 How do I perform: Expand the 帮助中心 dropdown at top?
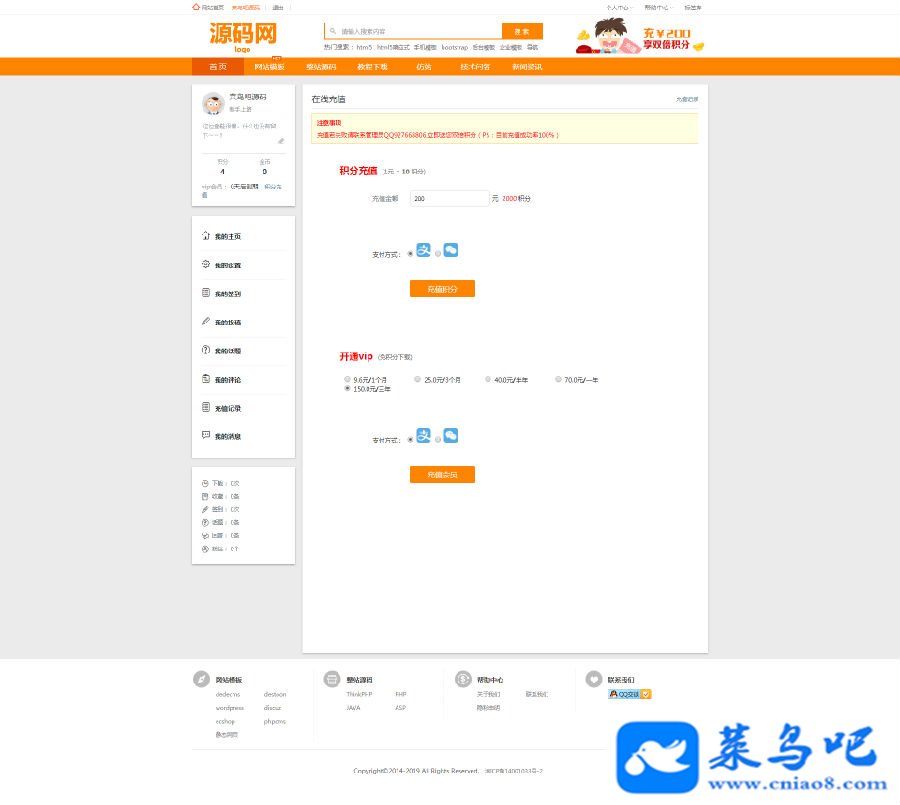tap(657, 7)
